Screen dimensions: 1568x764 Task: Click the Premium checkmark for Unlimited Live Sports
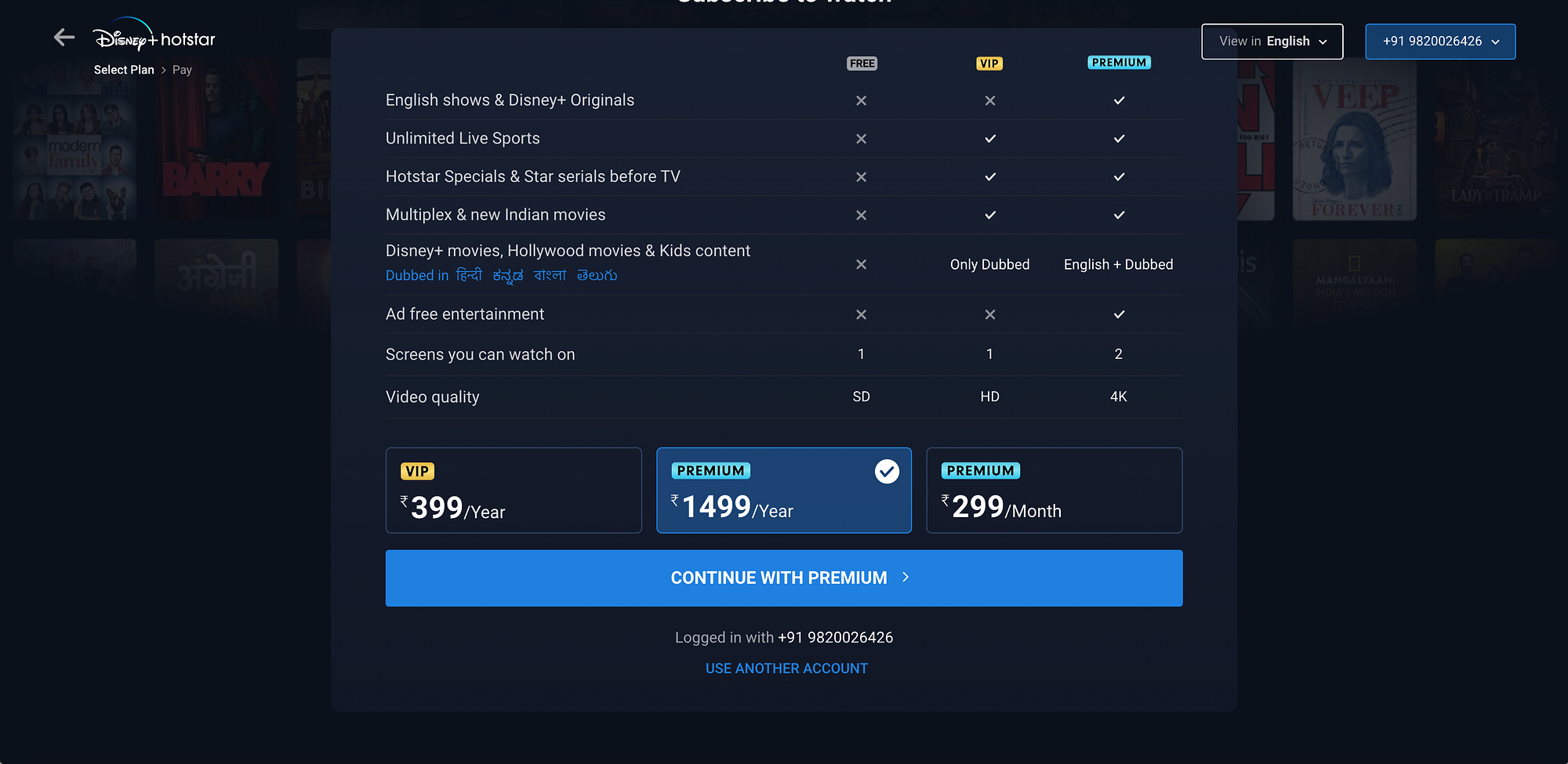click(1119, 139)
